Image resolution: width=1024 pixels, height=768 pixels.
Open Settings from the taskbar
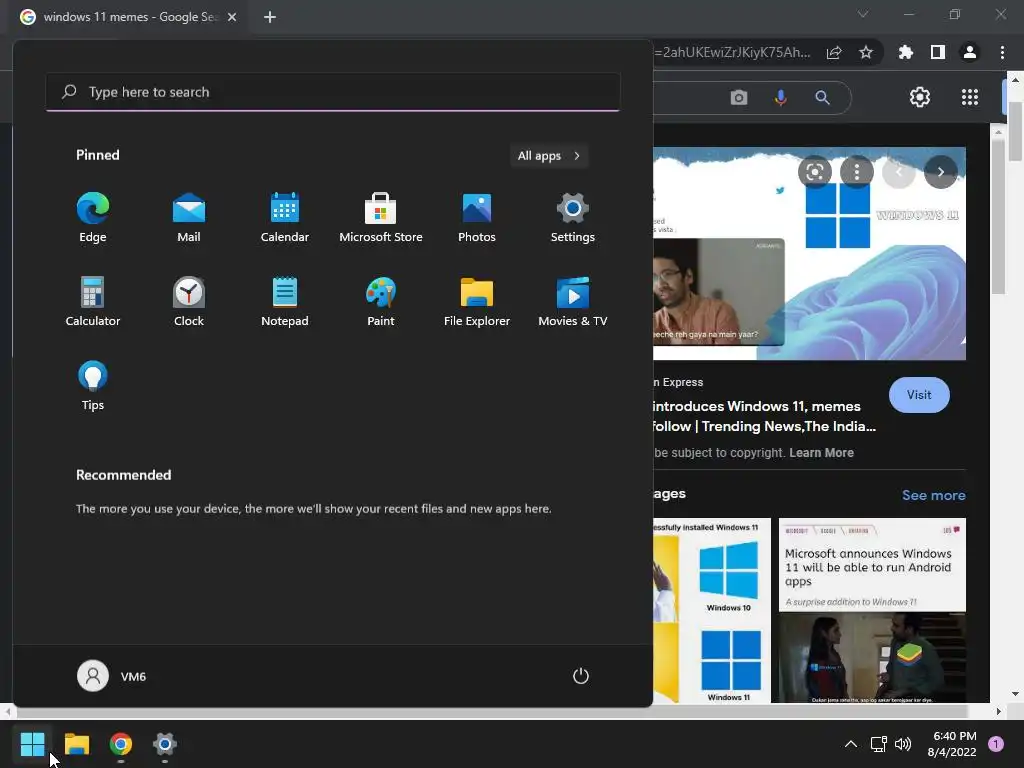[165, 744]
